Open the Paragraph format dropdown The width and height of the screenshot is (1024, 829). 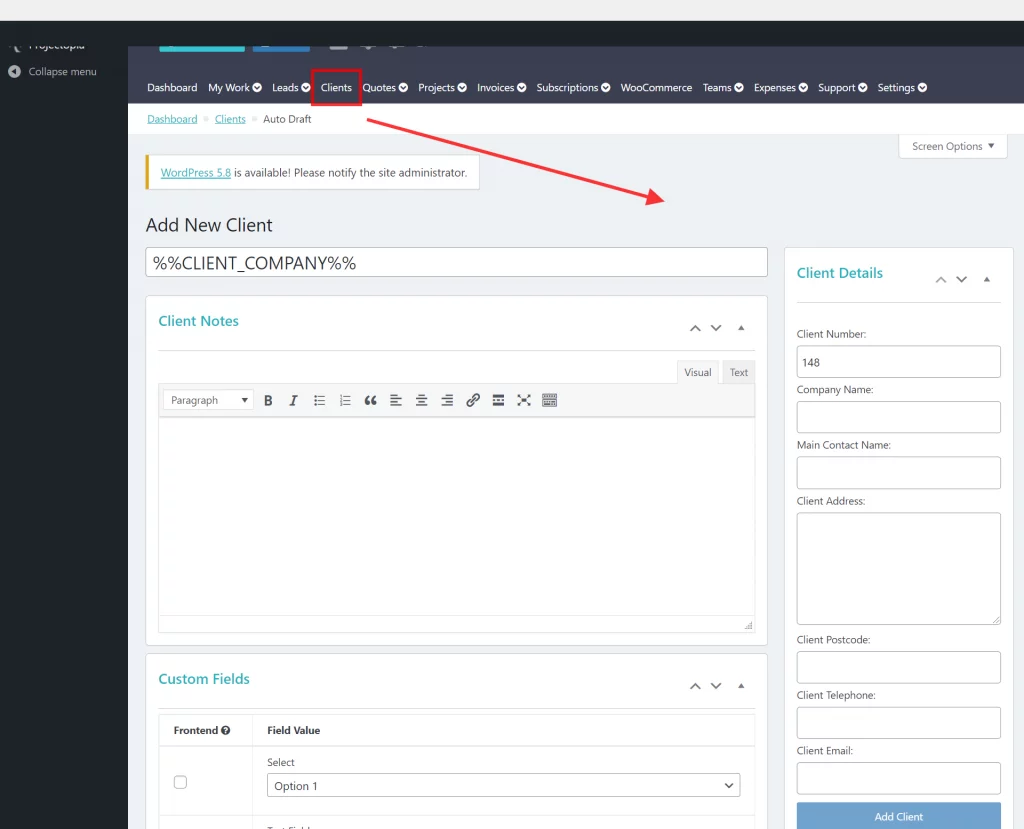tap(208, 400)
